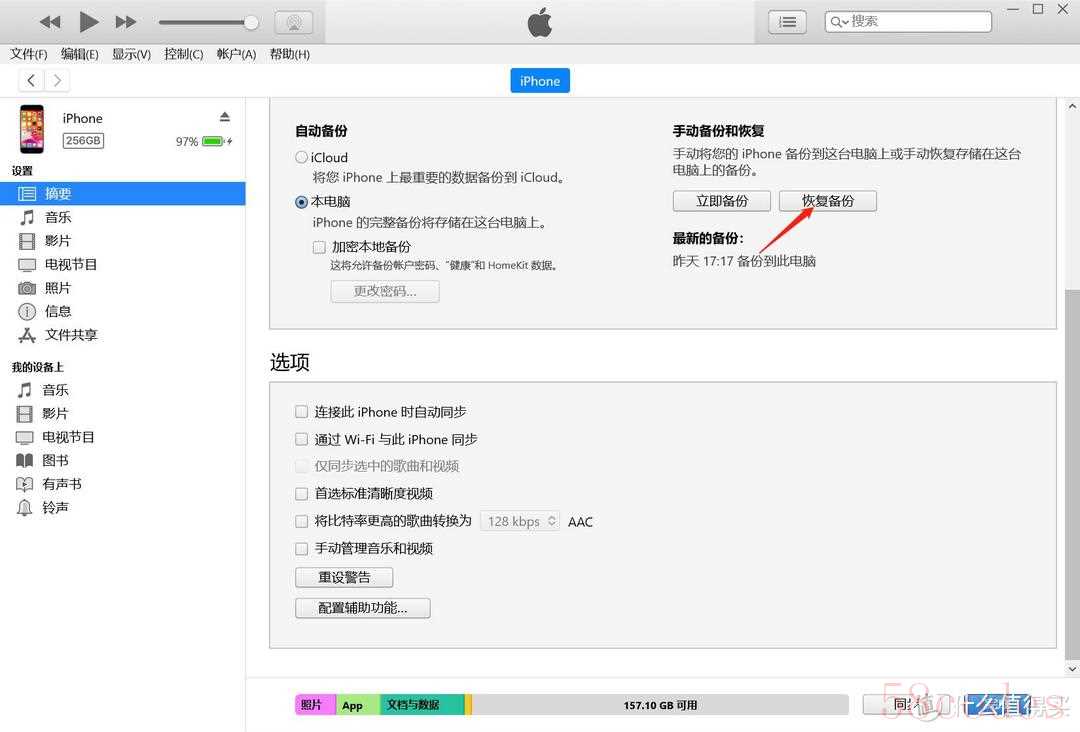
Task: Eject the iPhone using the eject icon
Action: (x=225, y=117)
